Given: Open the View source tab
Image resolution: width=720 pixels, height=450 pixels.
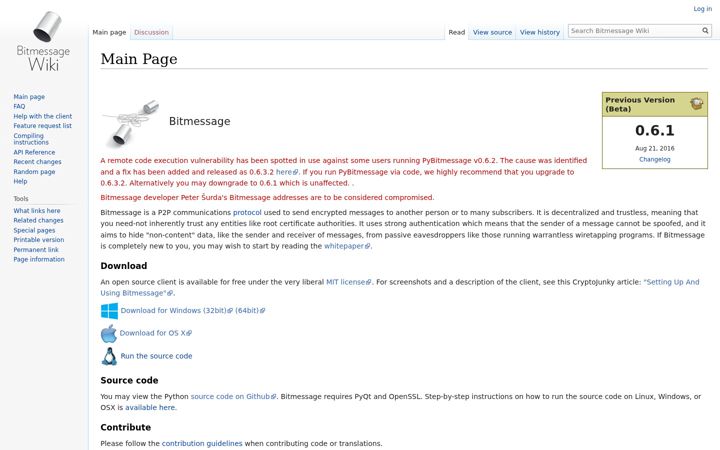Looking at the screenshot, I should pyautogui.click(x=492, y=32).
